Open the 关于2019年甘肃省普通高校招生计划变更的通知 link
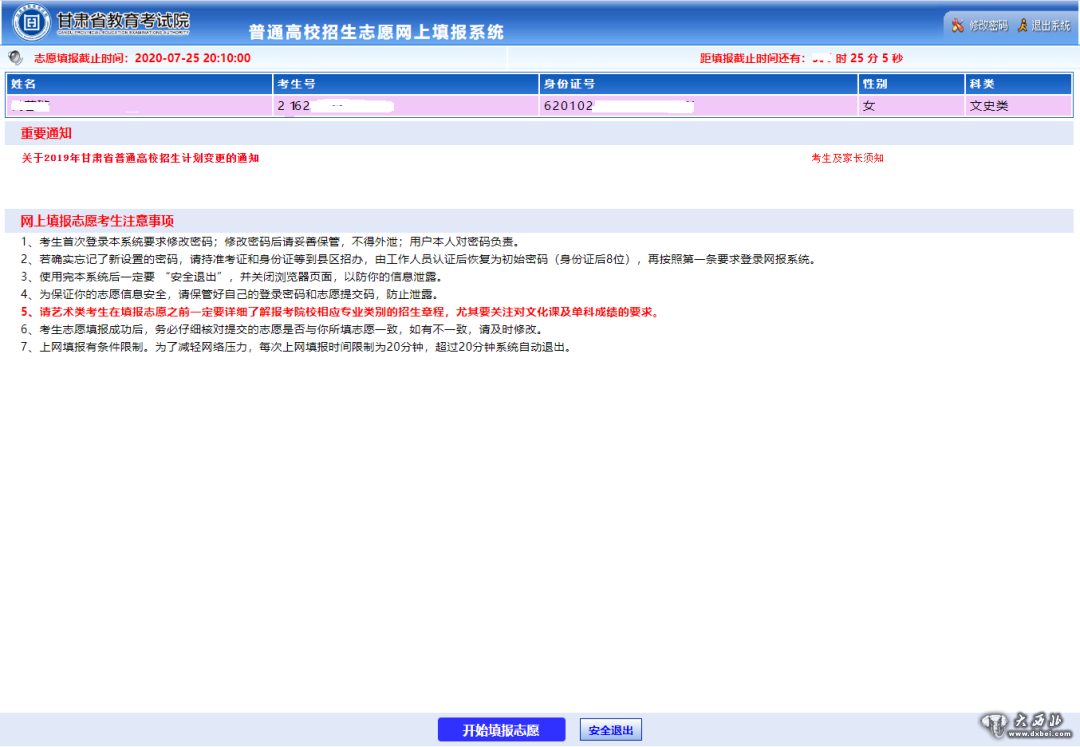Viewport: 1080px width, 747px height. tap(140, 158)
